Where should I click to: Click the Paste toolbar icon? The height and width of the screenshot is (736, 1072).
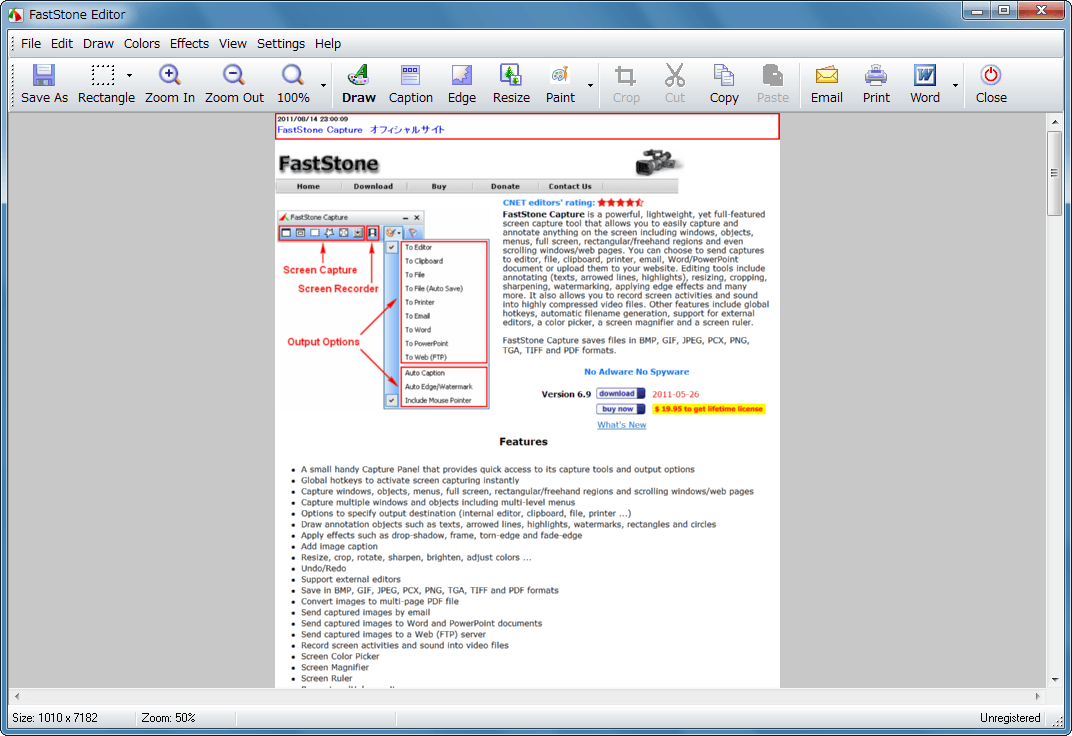point(773,84)
